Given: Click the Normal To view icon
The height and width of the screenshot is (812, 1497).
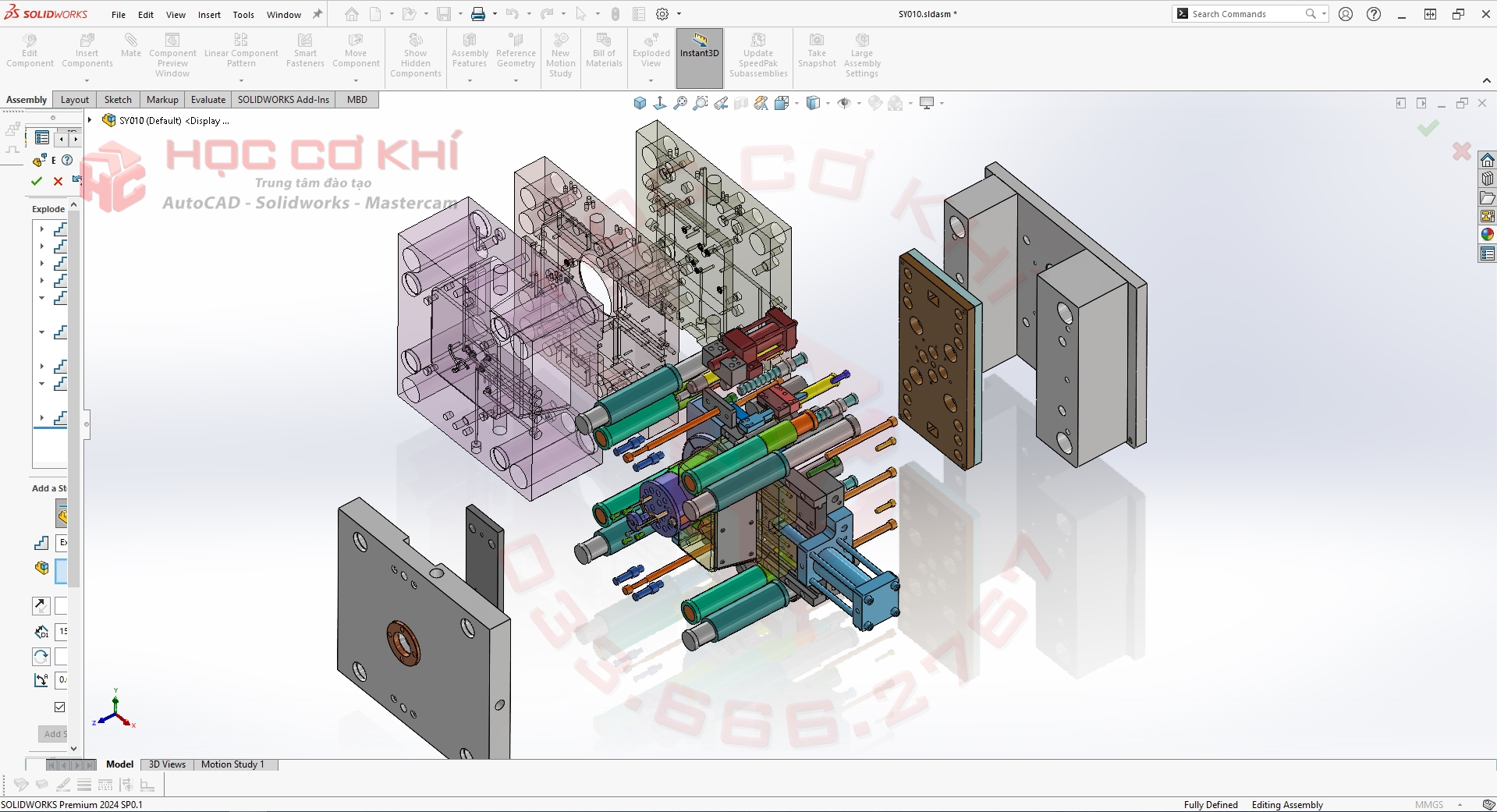Looking at the screenshot, I should pyautogui.click(x=660, y=103).
